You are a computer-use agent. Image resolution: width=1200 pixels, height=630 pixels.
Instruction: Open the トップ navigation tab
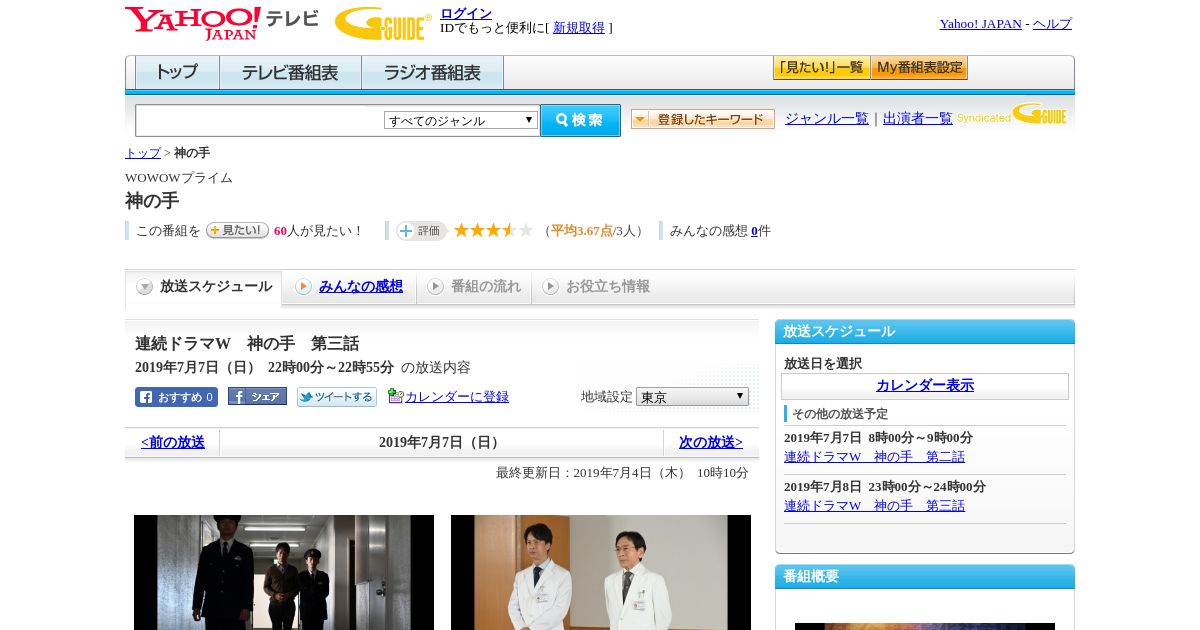click(177, 73)
